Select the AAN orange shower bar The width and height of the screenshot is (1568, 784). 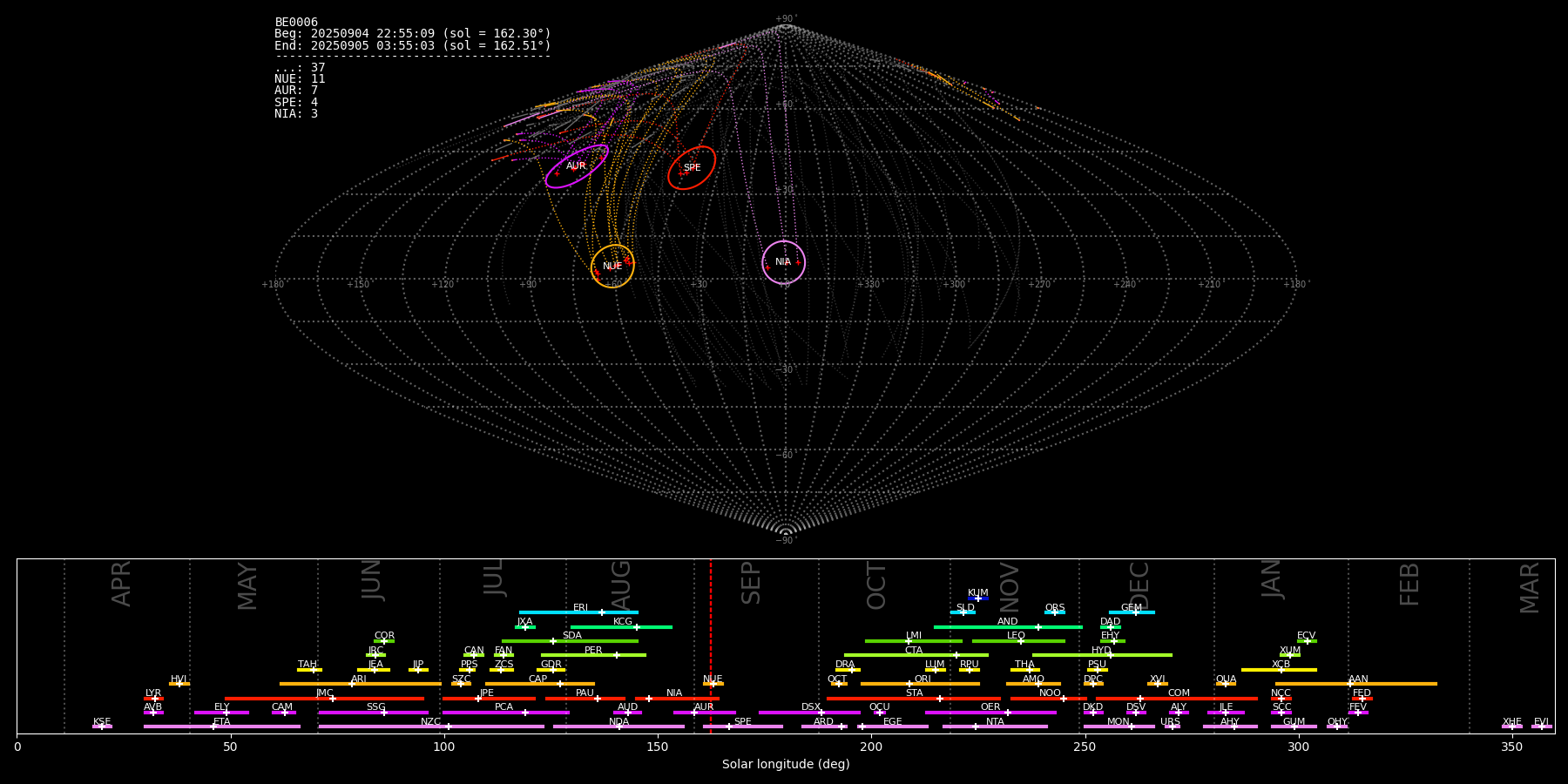(1356, 684)
